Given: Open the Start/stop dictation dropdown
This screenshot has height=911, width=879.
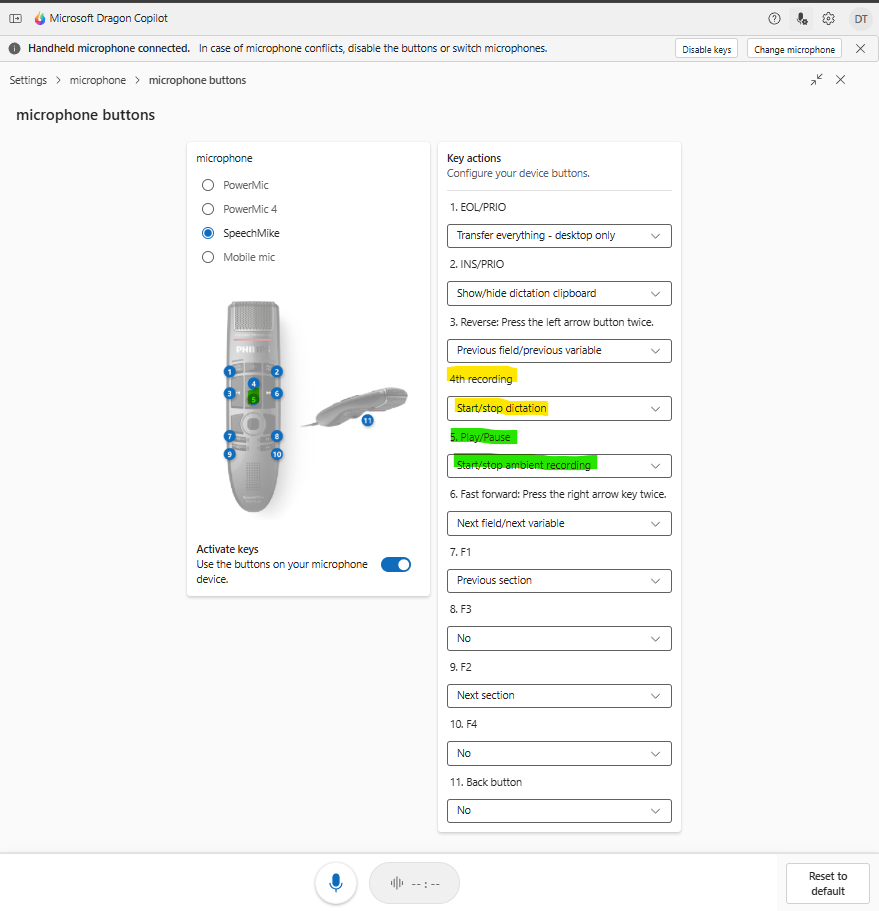Looking at the screenshot, I should pyautogui.click(x=559, y=408).
